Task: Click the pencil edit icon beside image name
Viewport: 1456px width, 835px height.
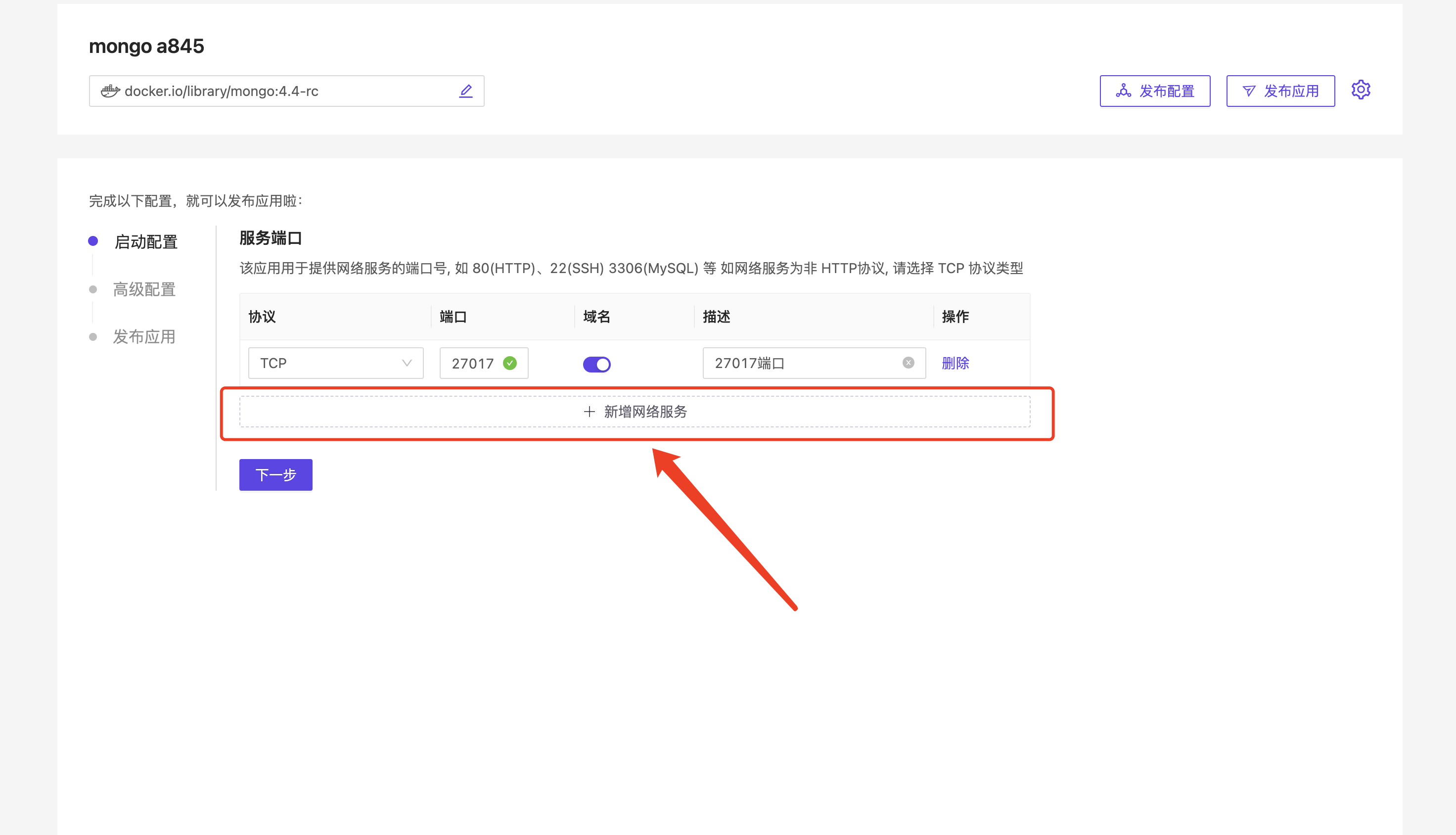Action: [x=465, y=91]
